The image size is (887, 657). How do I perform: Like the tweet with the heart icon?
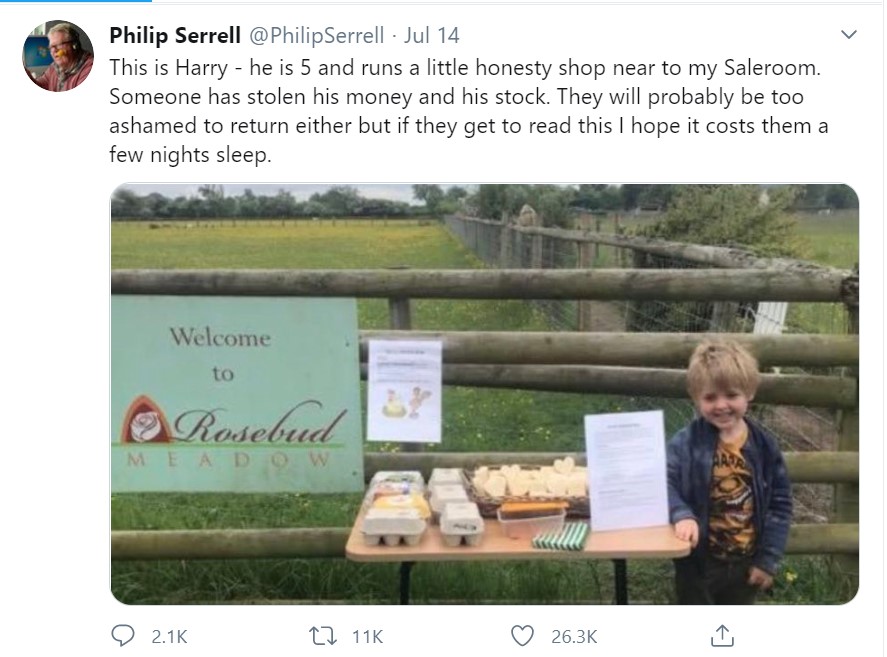coord(522,636)
